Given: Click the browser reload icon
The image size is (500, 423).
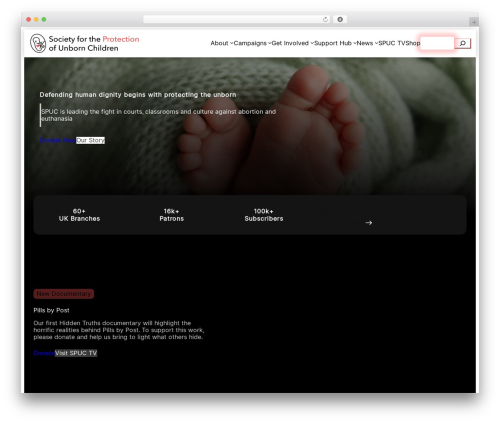Looking at the screenshot, I should 325,19.
